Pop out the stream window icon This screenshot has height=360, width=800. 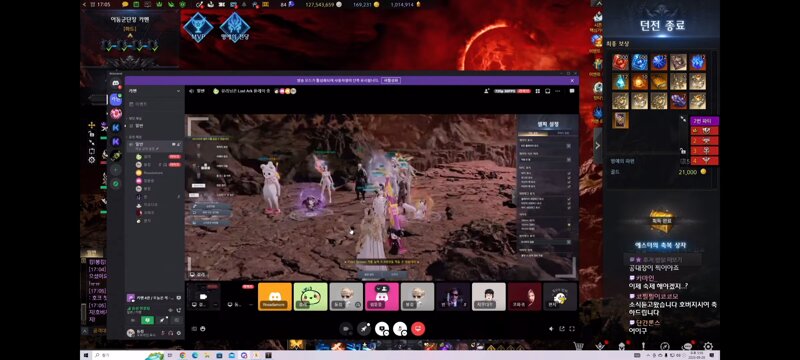coord(562,329)
